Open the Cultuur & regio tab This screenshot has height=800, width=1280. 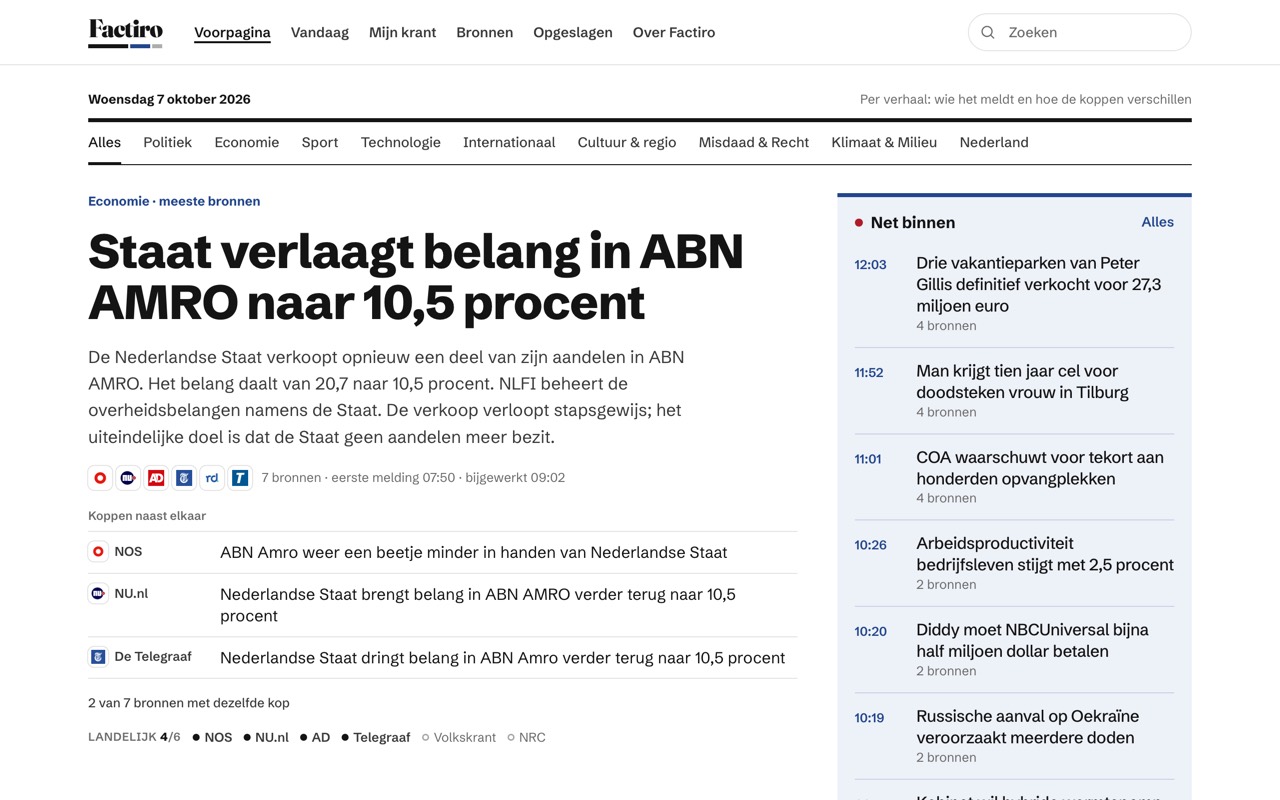(627, 142)
